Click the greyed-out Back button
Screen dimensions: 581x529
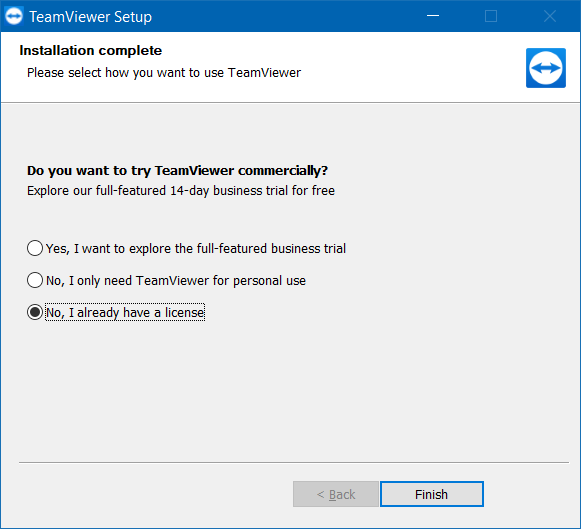(336, 494)
